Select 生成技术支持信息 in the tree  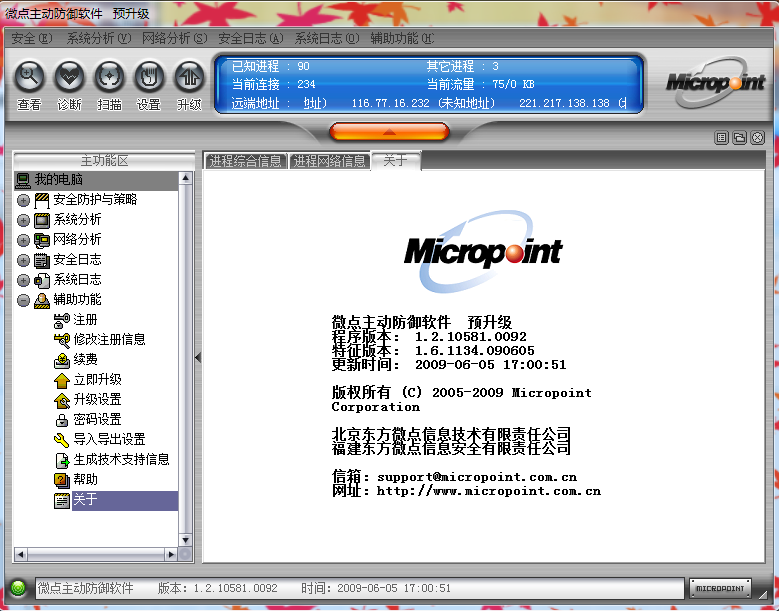pos(121,459)
